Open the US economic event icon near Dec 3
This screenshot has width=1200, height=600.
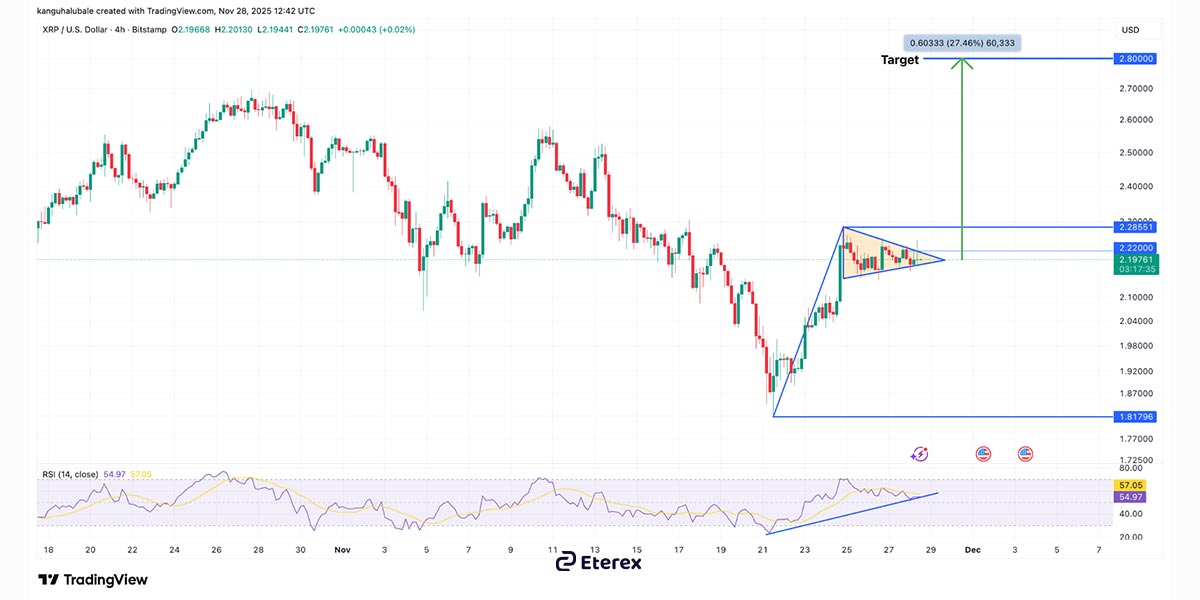click(x=1025, y=454)
